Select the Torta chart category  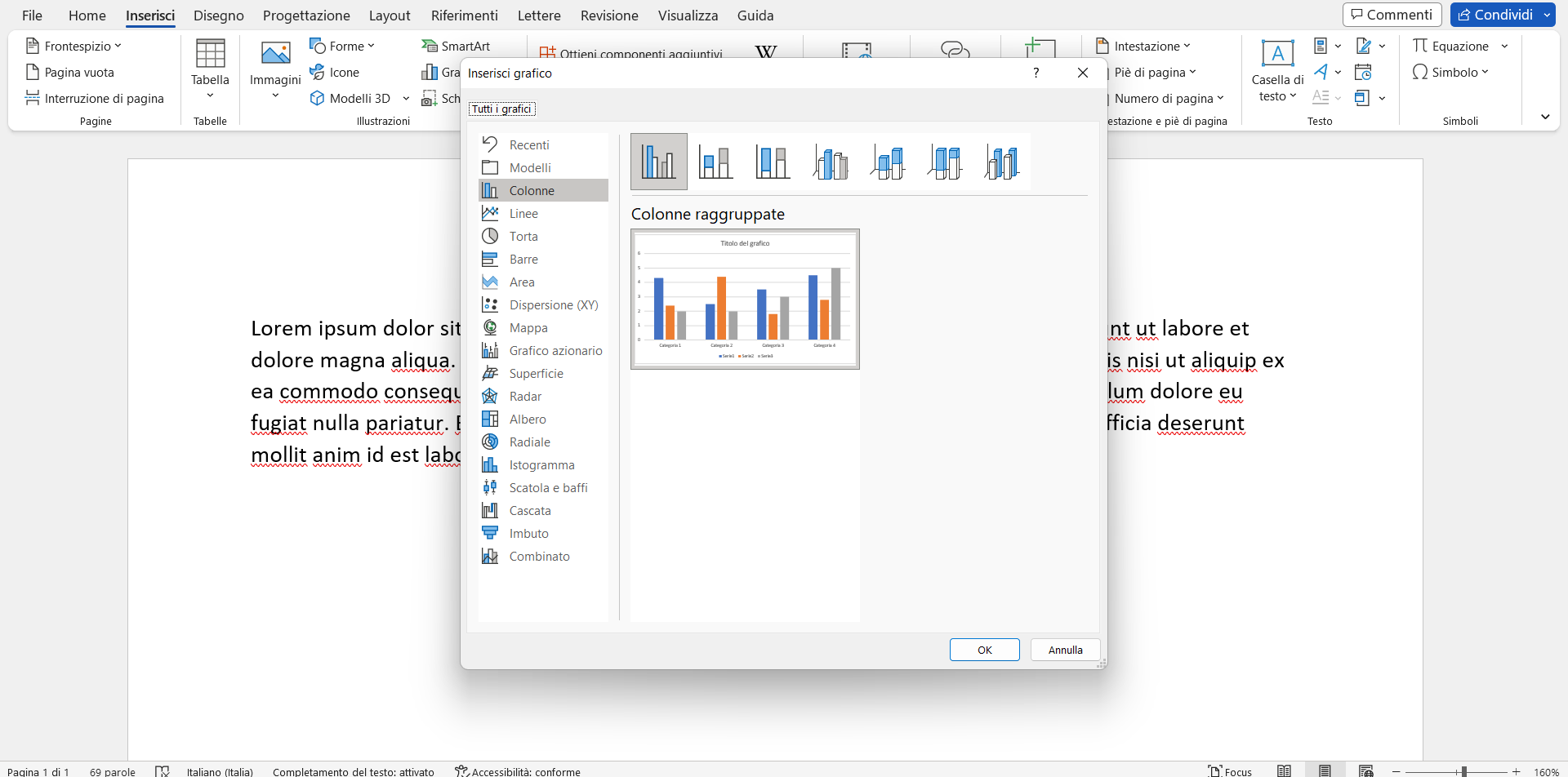pos(523,236)
